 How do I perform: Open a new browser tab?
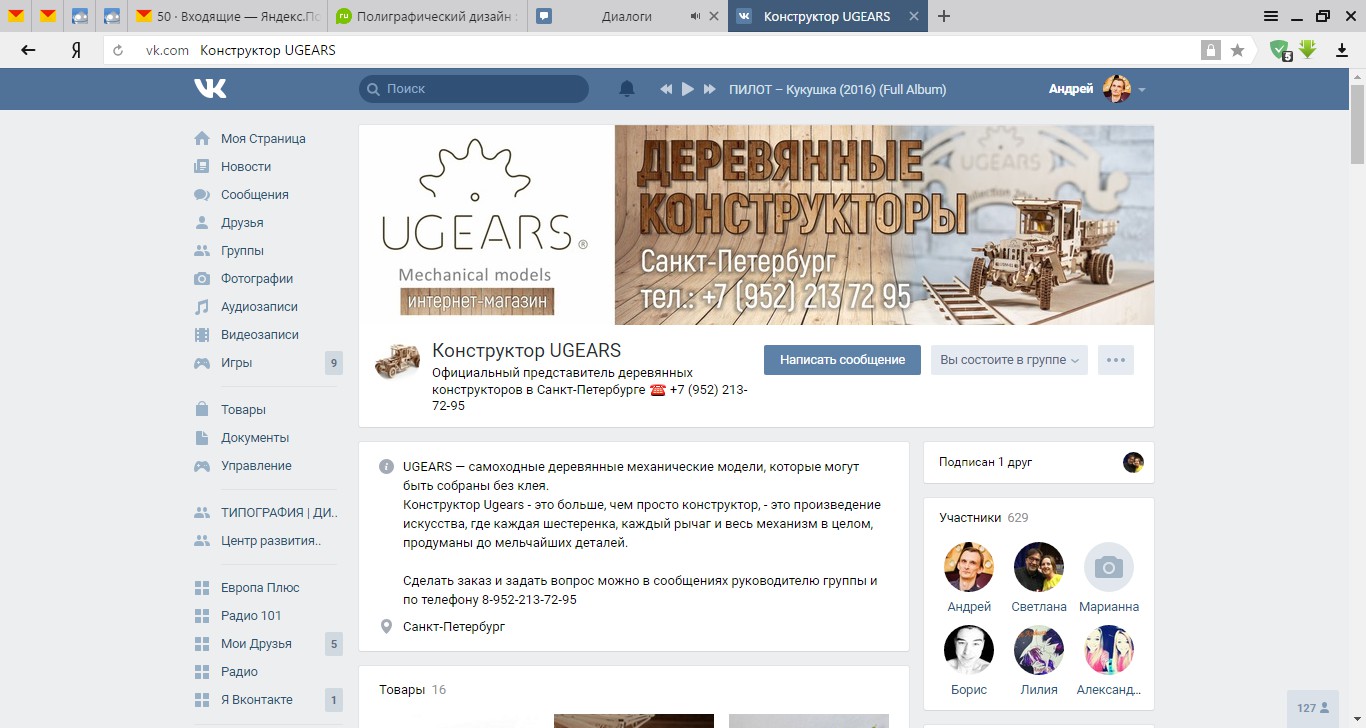pos(944,16)
